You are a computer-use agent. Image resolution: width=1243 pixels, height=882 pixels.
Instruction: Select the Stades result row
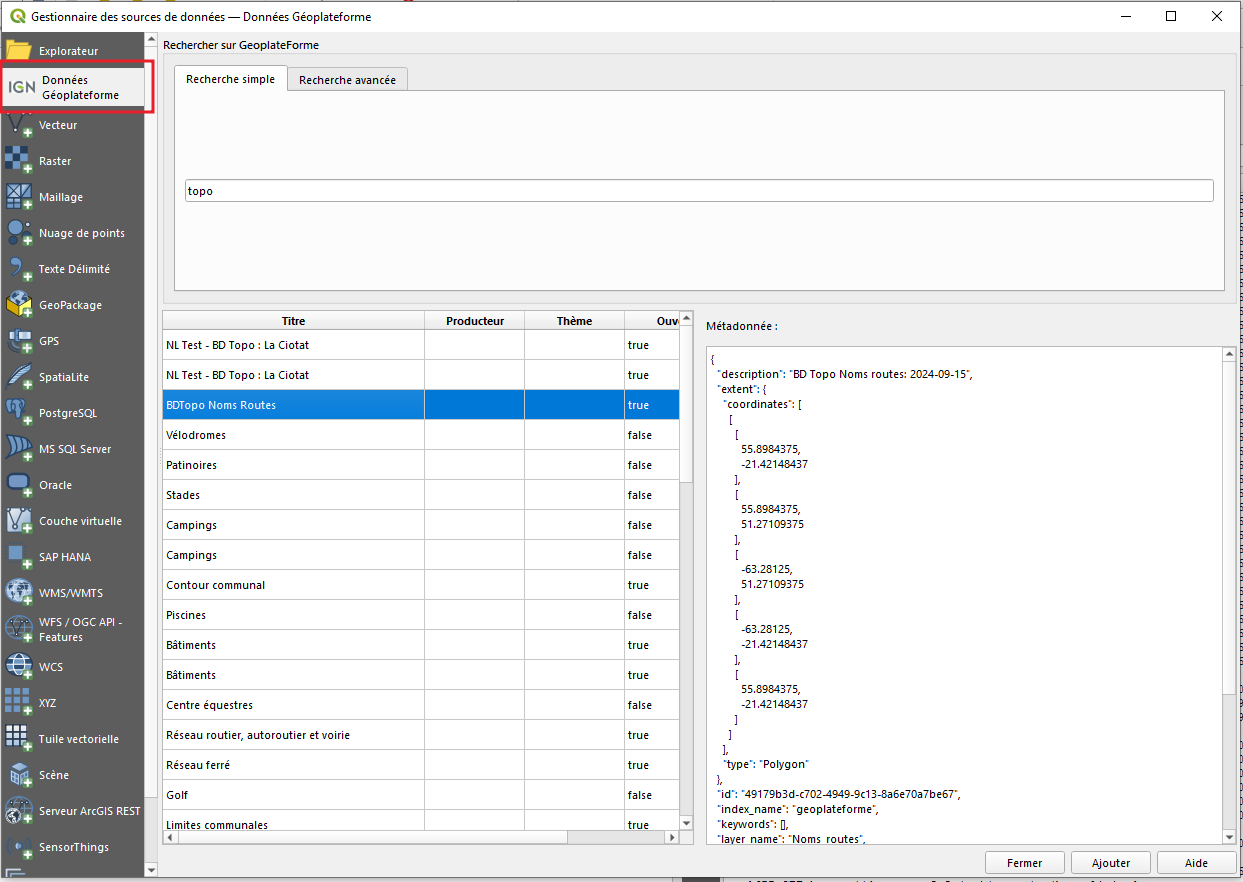click(421, 495)
